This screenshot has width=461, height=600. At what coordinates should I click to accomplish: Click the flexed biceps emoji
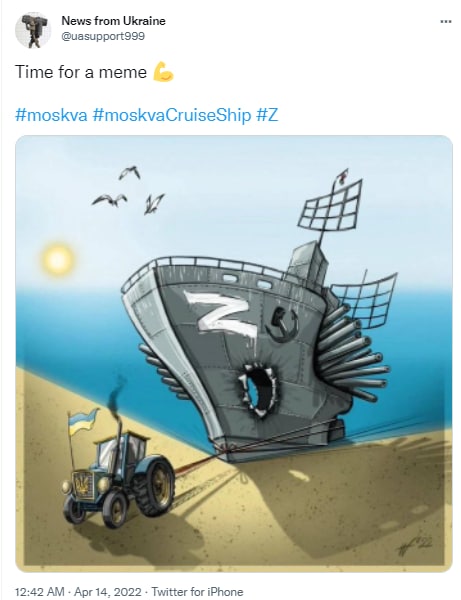point(163,72)
